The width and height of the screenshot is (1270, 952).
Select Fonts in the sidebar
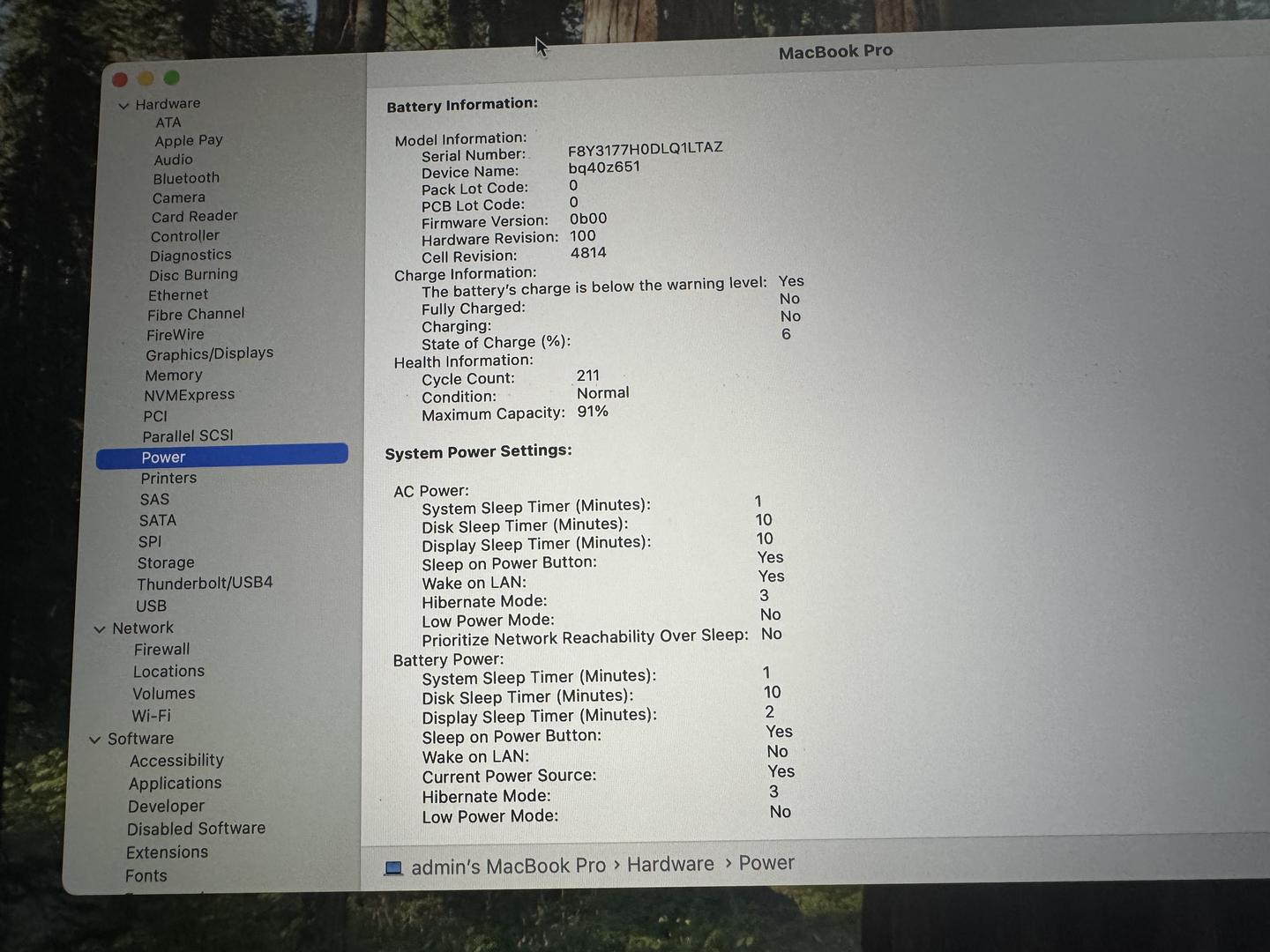146,876
